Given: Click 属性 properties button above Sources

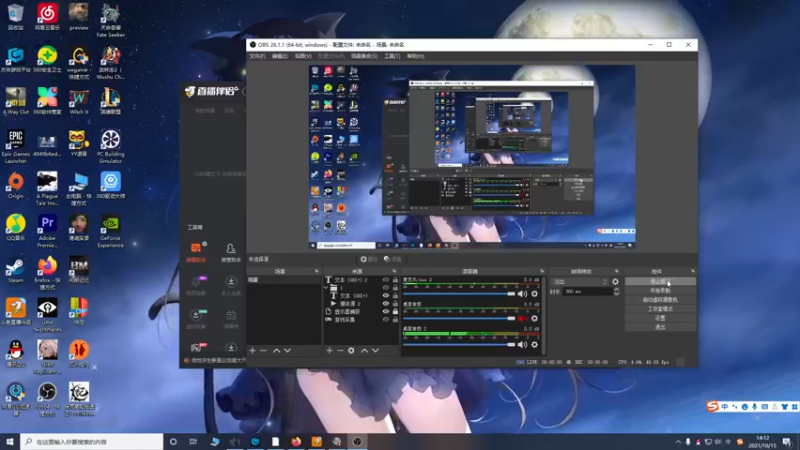Looking at the screenshot, I should coord(368,259).
